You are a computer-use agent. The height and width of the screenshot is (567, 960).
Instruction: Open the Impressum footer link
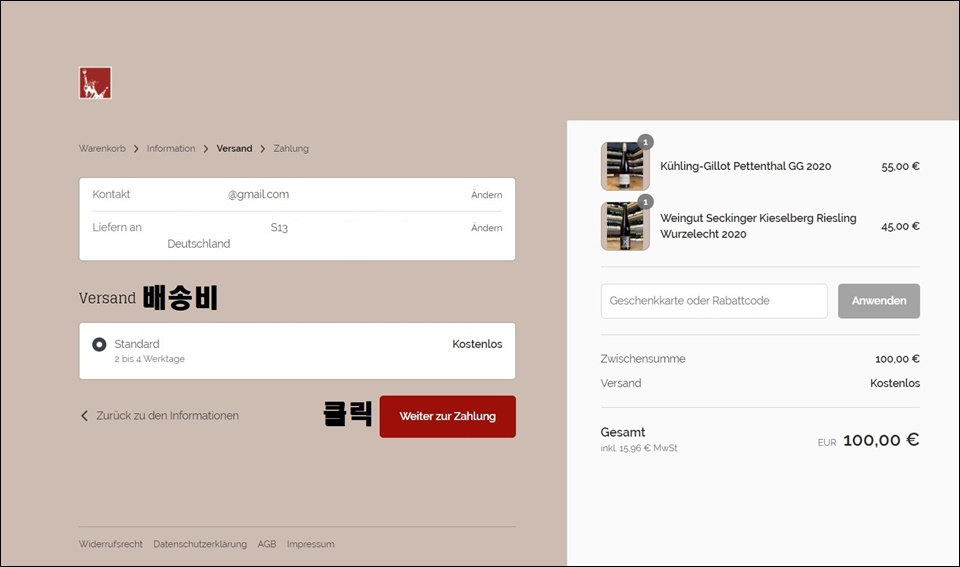[310, 544]
